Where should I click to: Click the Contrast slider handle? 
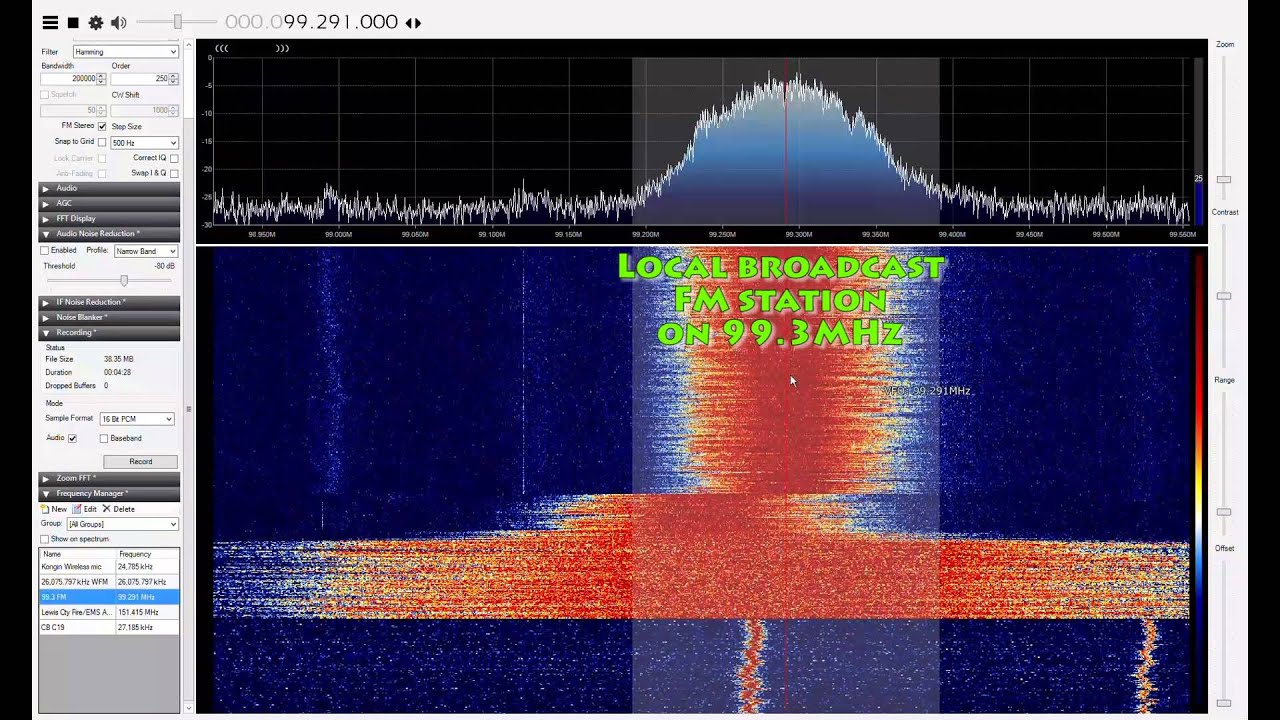pyautogui.click(x=1223, y=297)
